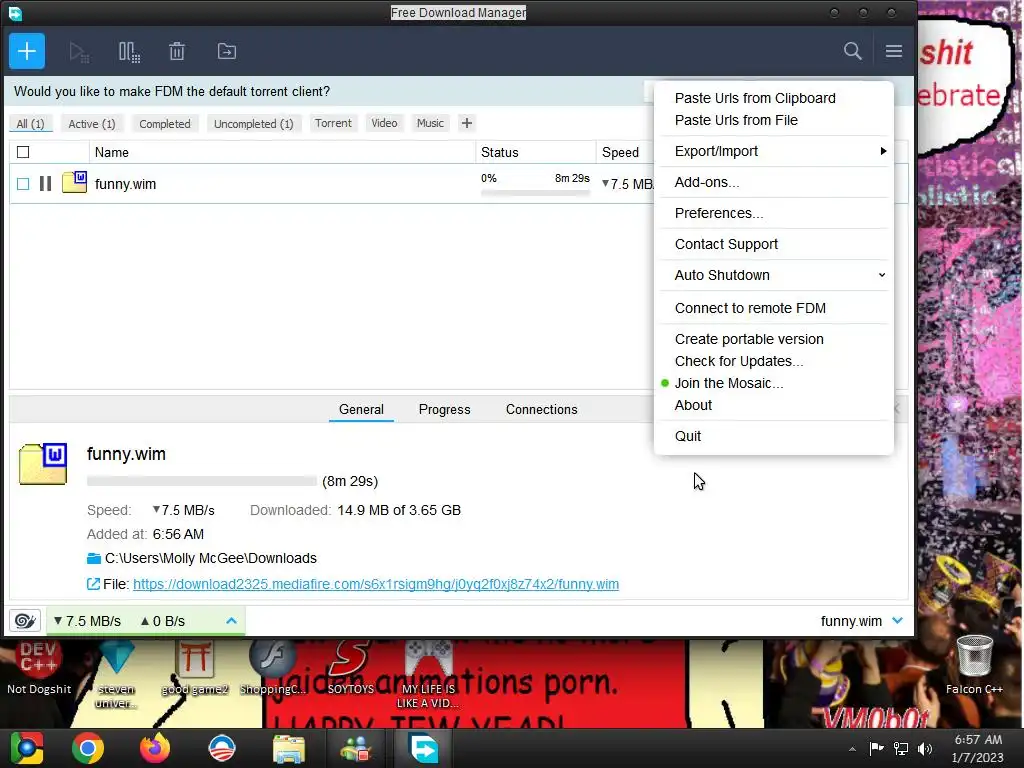Image resolution: width=1024 pixels, height=768 pixels.
Task: Select the General tab
Action: (361, 409)
